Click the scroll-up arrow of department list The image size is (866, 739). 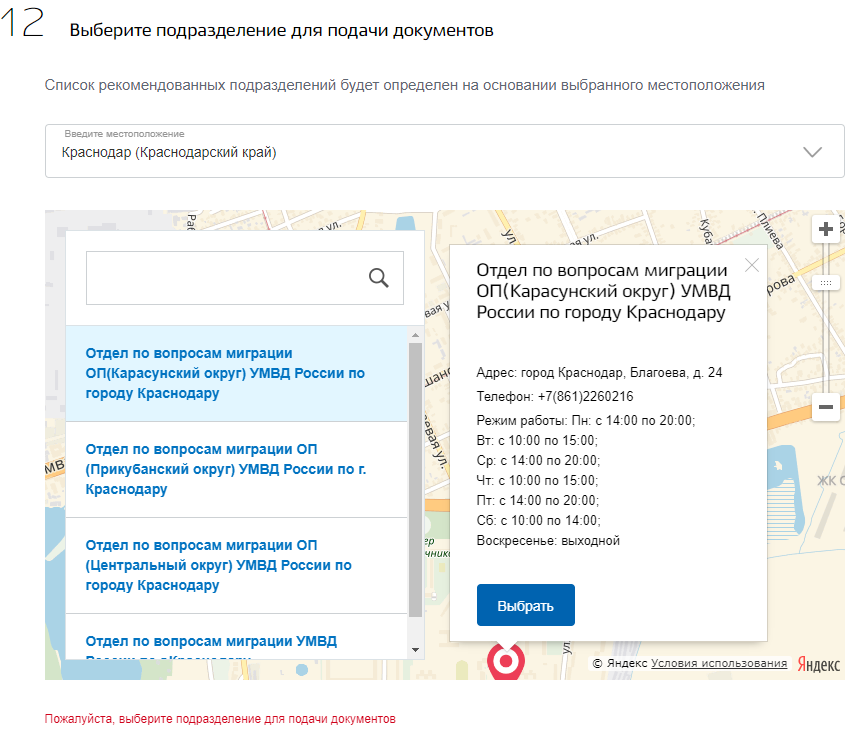416,333
